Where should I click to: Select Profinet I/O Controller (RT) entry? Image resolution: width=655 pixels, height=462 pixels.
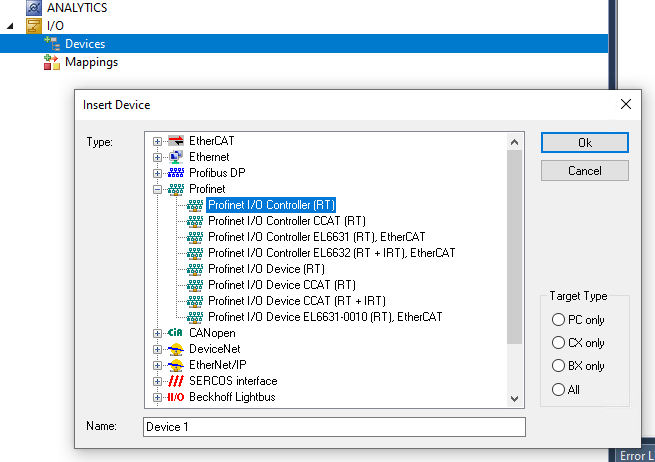point(271,205)
